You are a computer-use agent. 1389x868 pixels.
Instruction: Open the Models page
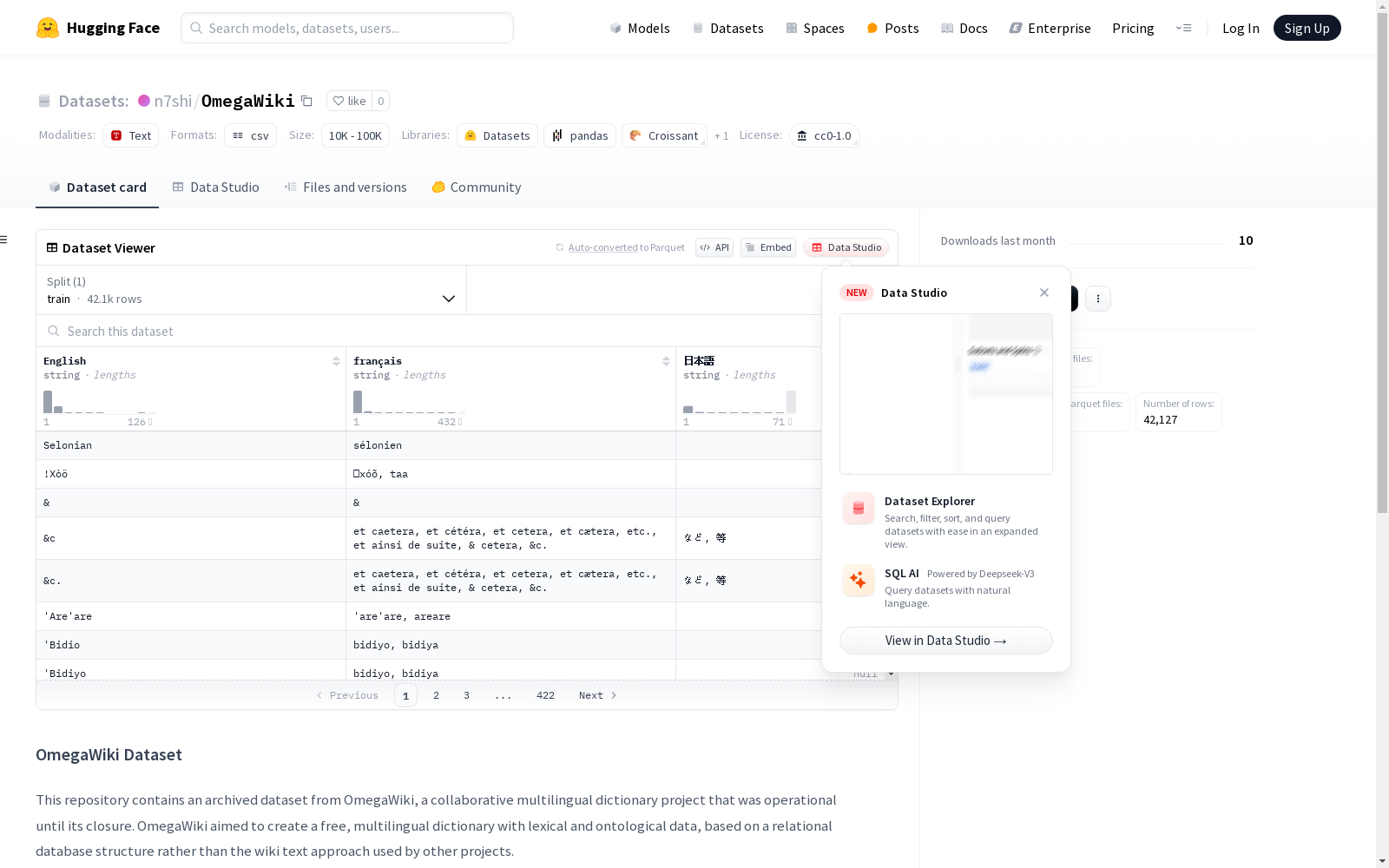[640, 28]
